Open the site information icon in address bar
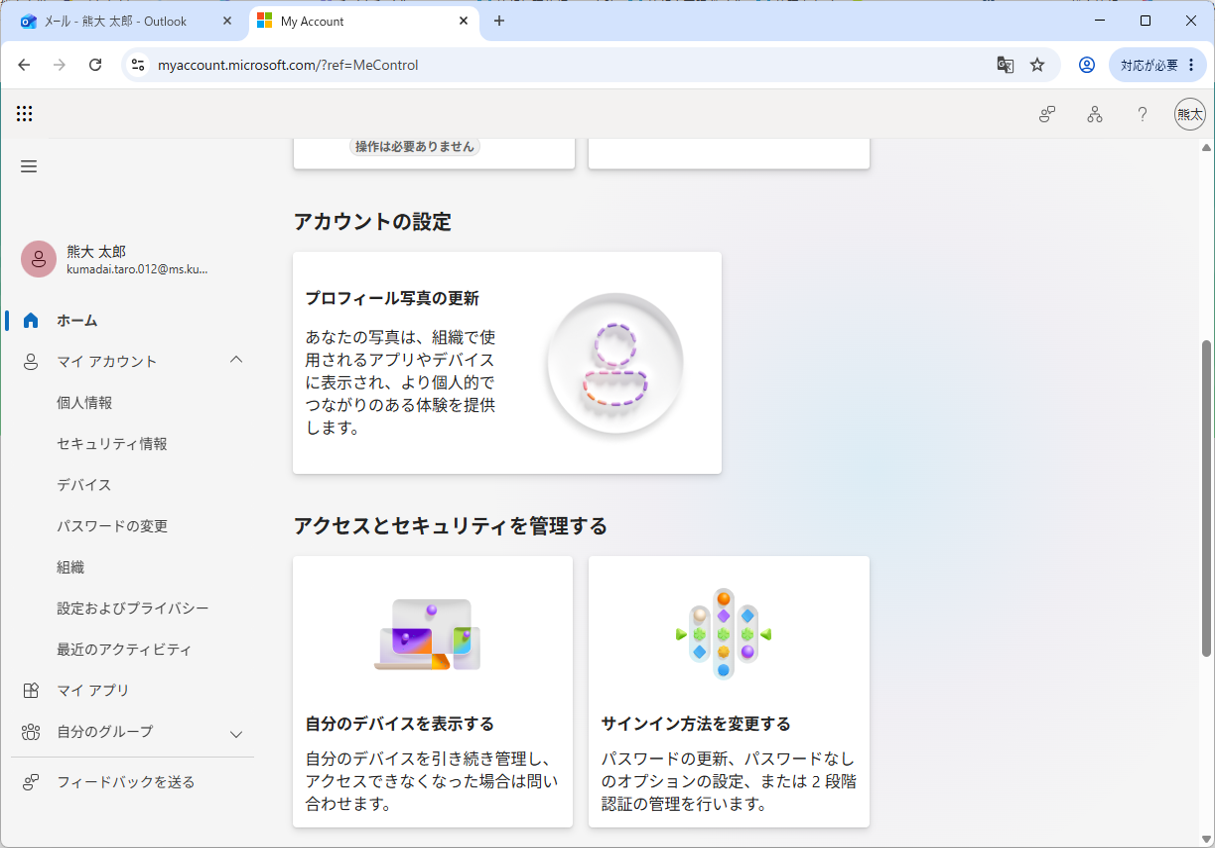The height and width of the screenshot is (848, 1215). (139, 65)
